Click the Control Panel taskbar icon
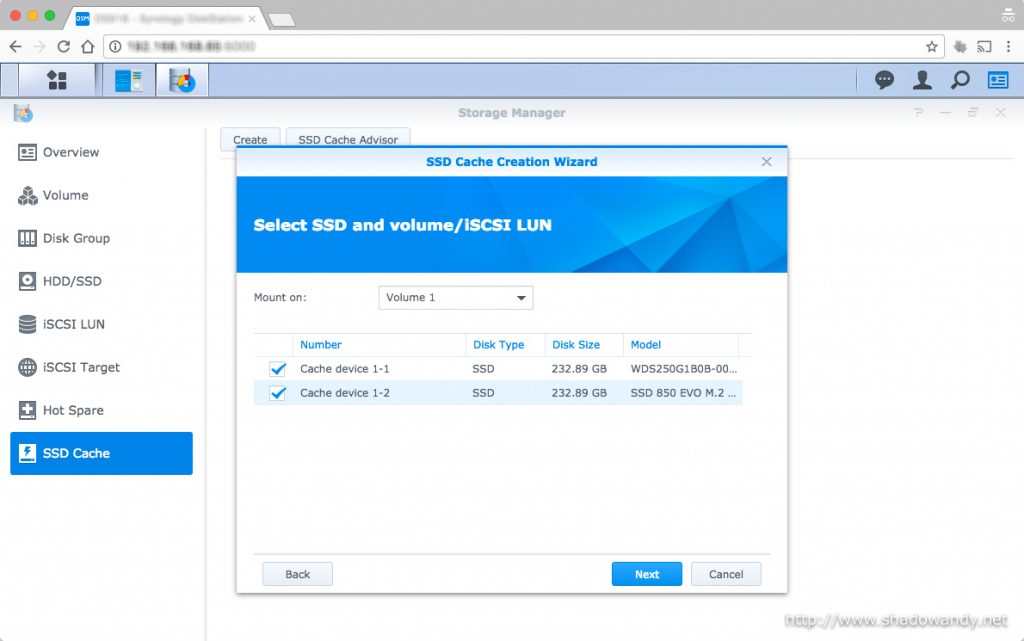 coord(128,80)
